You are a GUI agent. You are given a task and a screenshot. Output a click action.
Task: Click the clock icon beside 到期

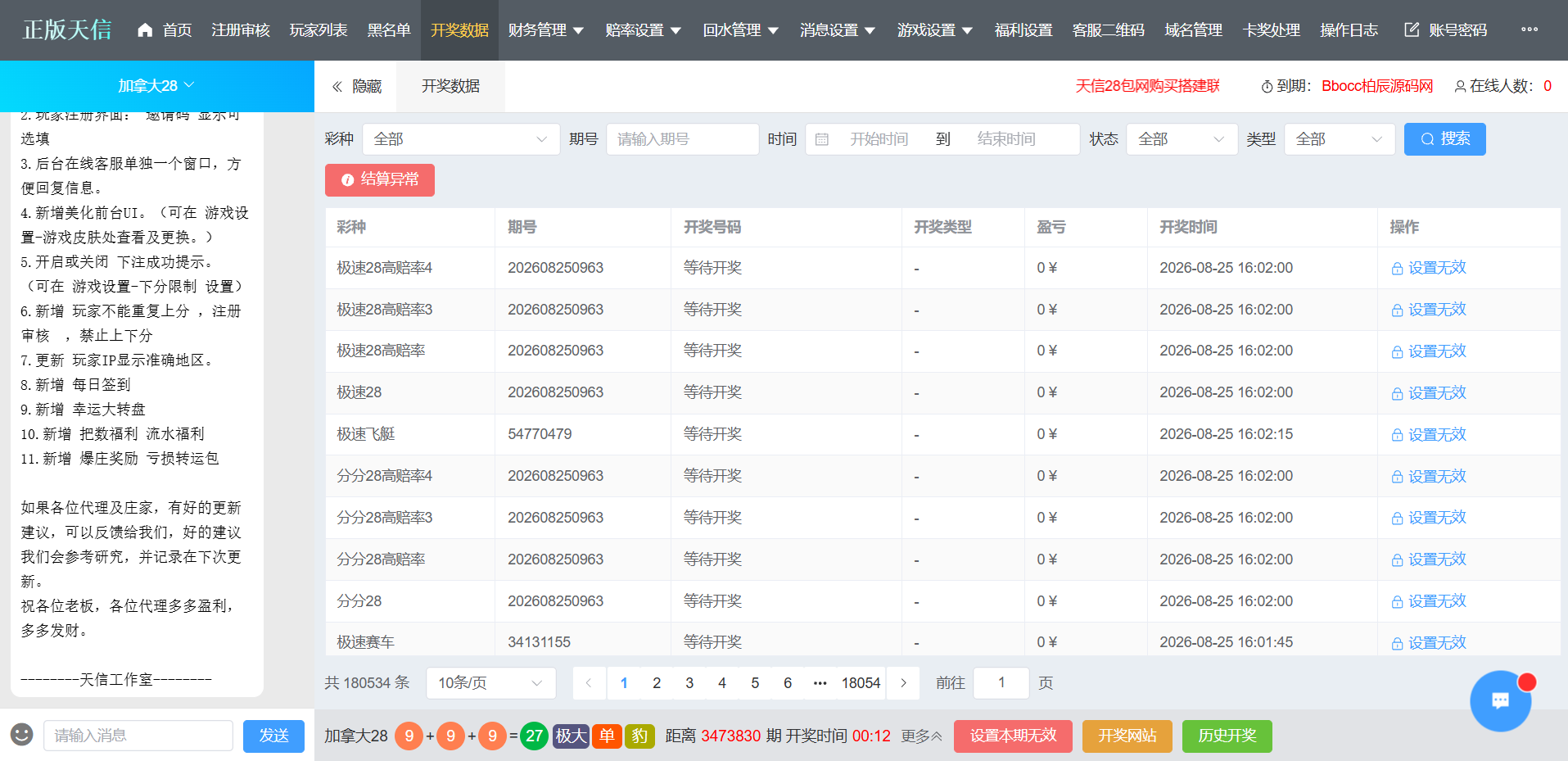1268,87
